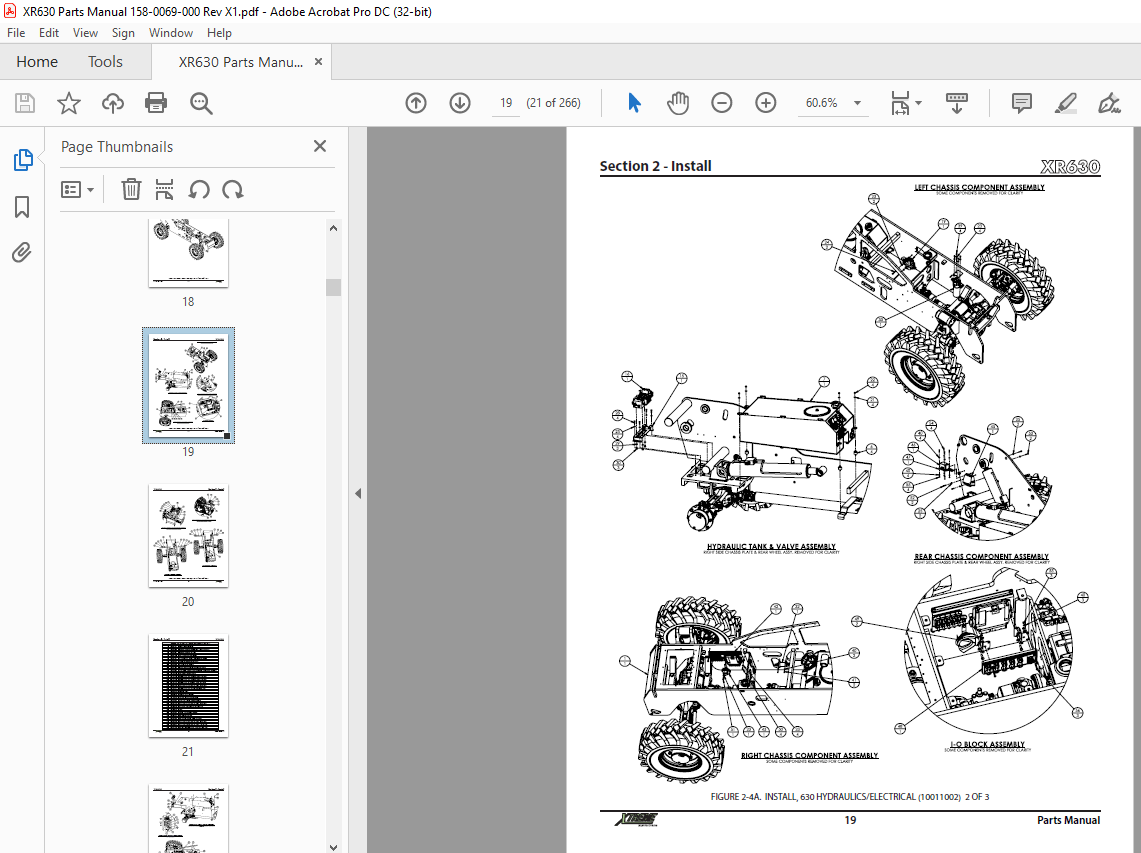Show Page Thumbnails panel icon in sidebar
Screen dimensions: 1141x853
tap(23, 160)
